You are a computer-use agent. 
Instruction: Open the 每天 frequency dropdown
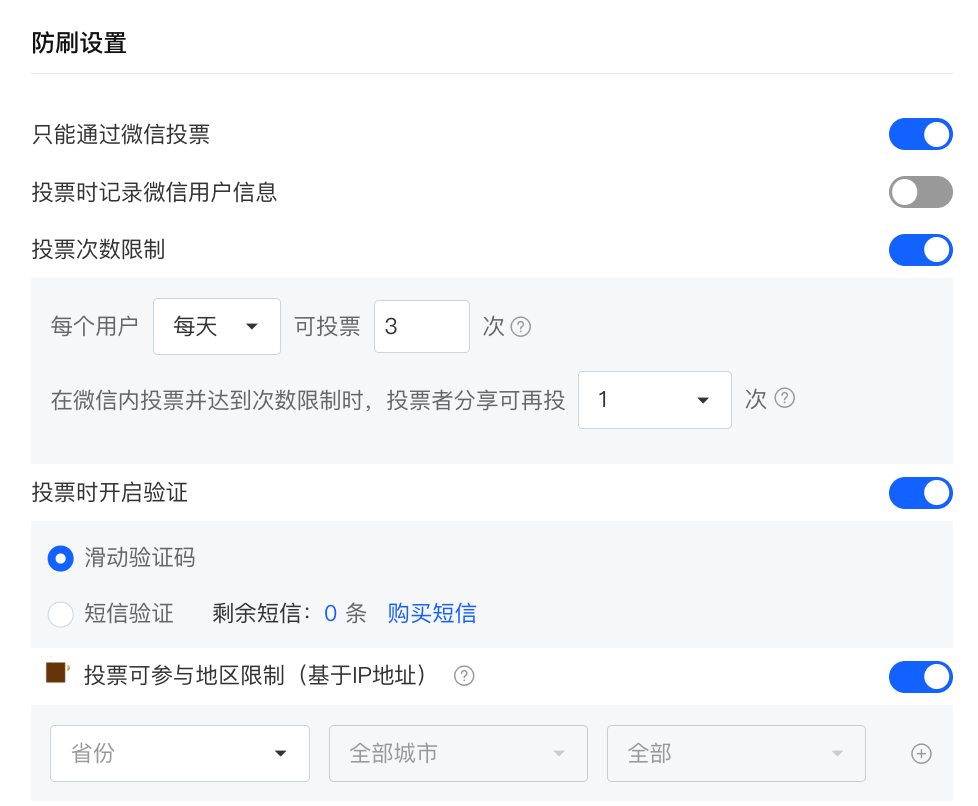pyautogui.click(x=217, y=327)
